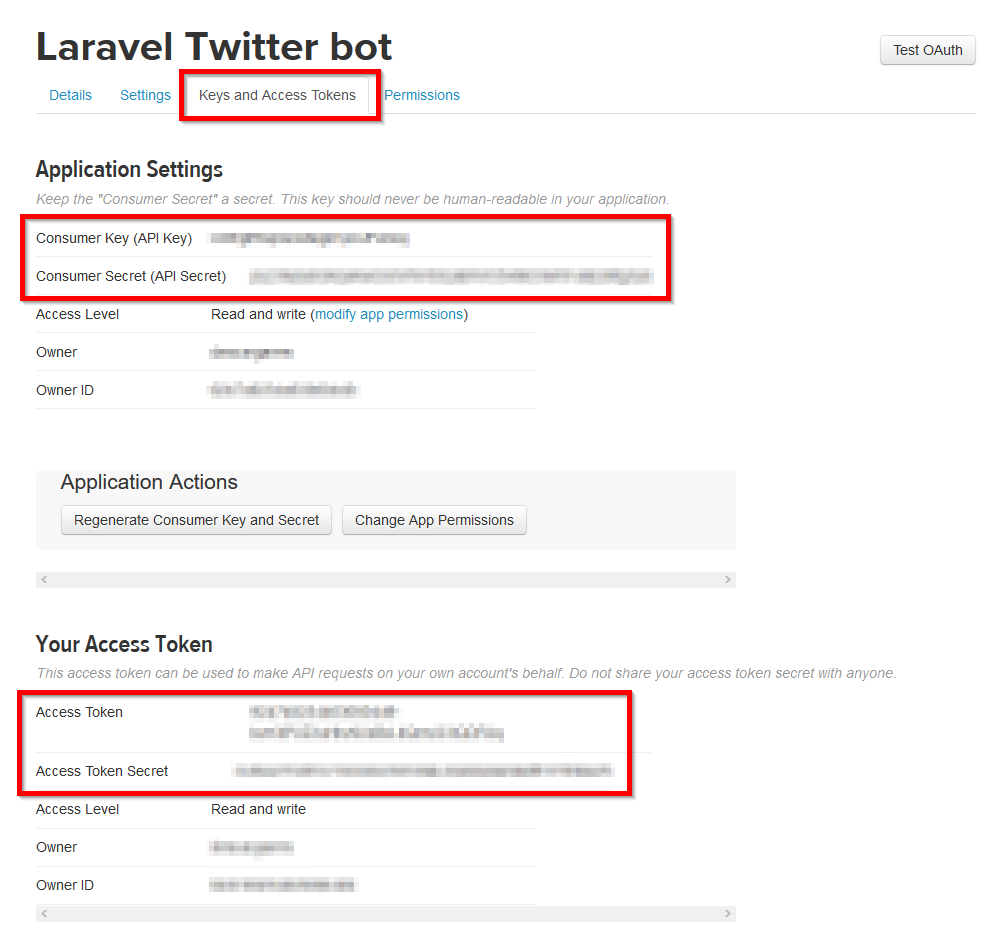Click right arrow of bottom access token scrollbar
Screen dimensions: 999x943
[728, 914]
